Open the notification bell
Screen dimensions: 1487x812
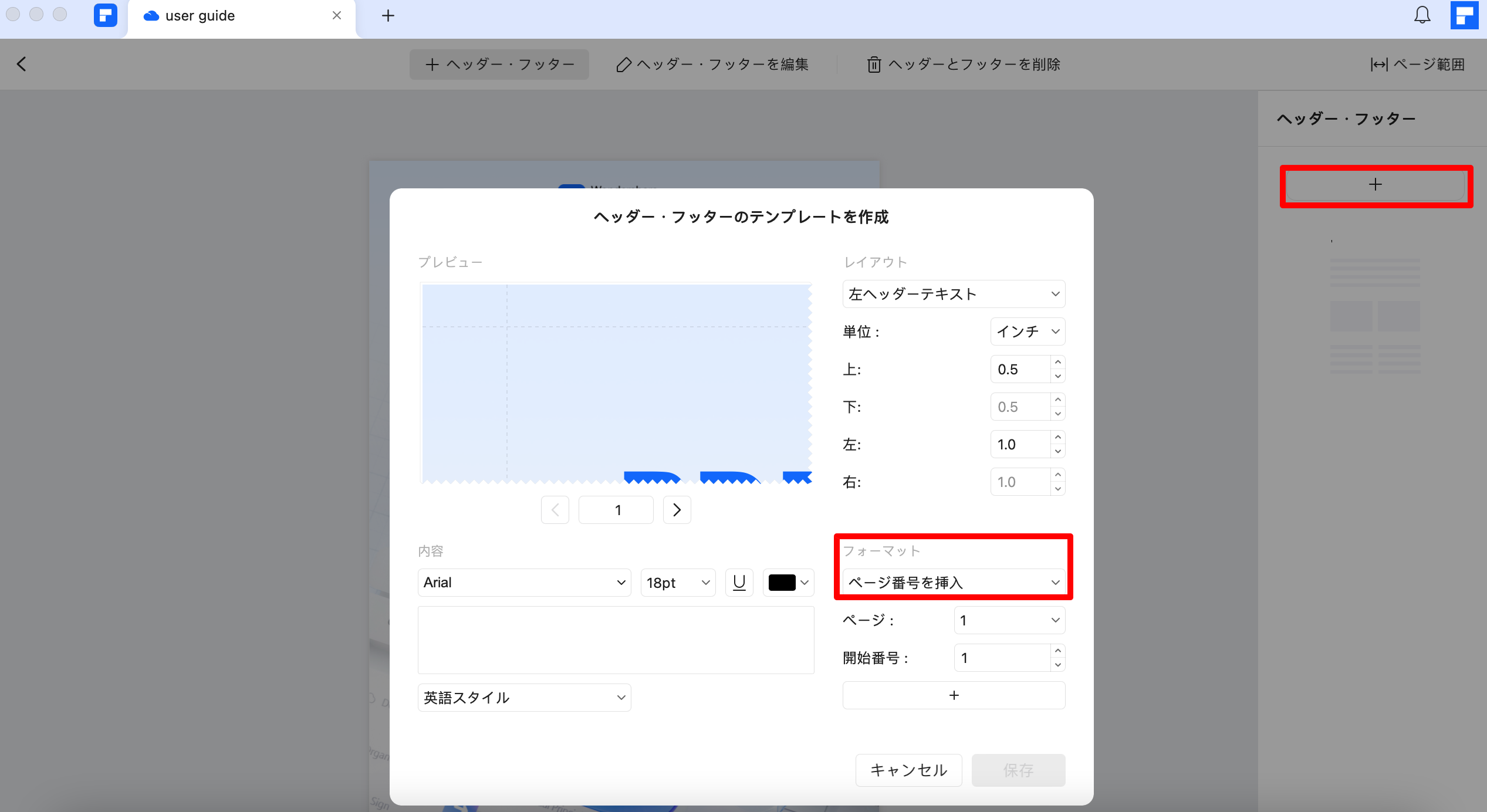coord(1422,15)
